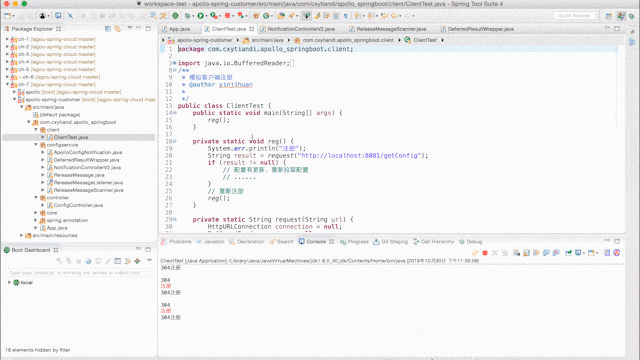Viewport: 640px width, 360px height.
Task: Terminate the console process with red square
Action: point(485,253)
